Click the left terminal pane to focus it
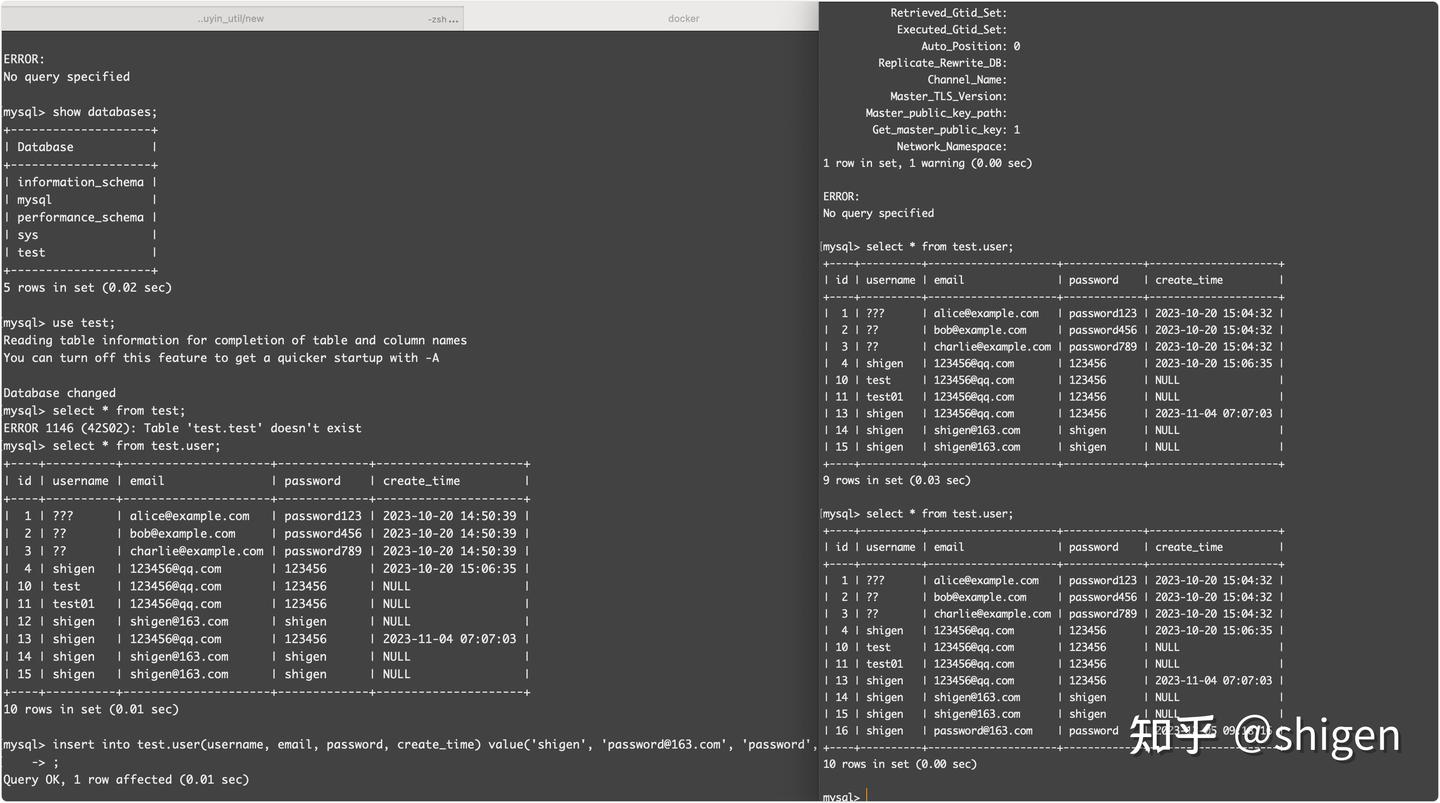This screenshot has width=1440, height=803. pyautogui.click(x=400, y=400)
